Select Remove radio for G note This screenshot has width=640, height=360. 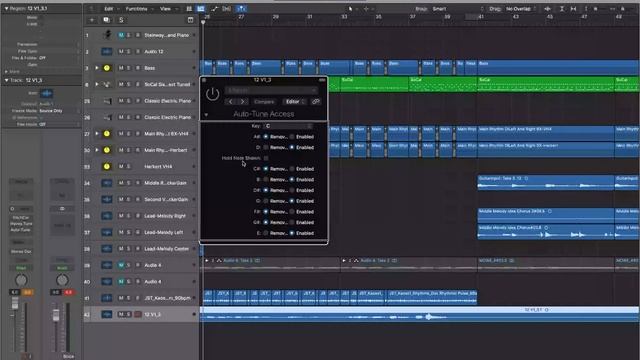266,201
